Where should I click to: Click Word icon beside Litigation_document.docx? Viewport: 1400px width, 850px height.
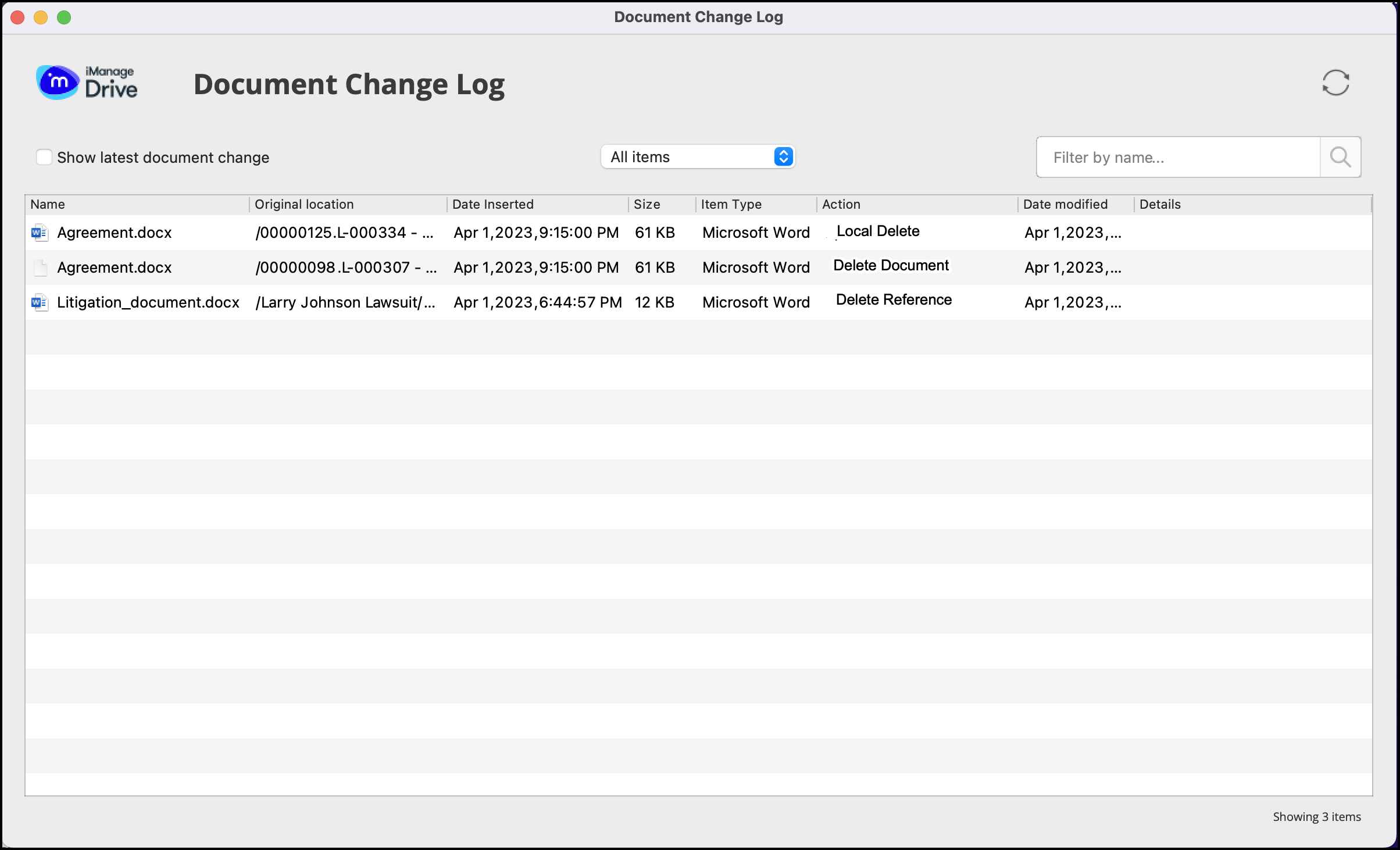[x=39, y=302]
